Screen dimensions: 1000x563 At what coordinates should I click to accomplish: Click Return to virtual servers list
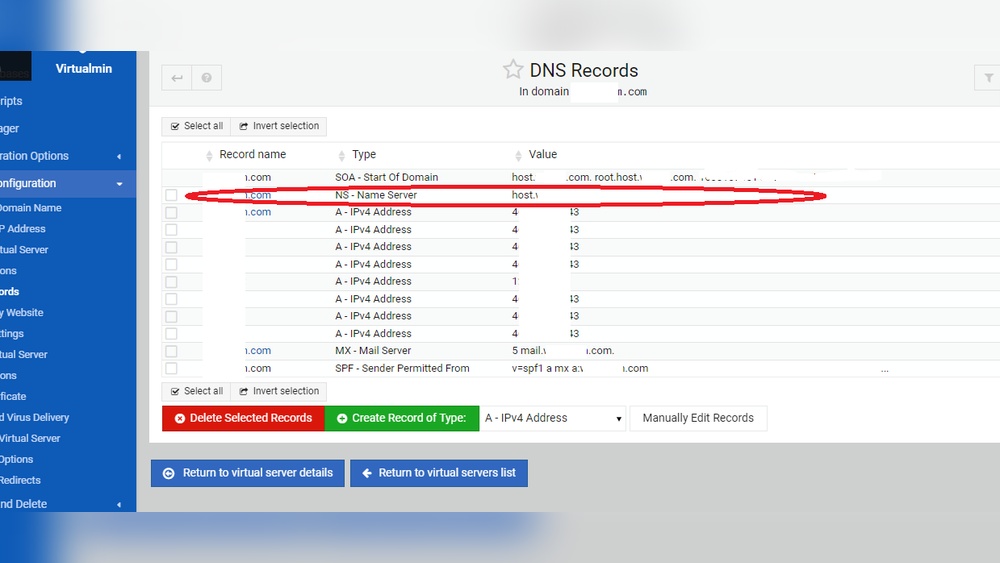[x=439, y=473]
